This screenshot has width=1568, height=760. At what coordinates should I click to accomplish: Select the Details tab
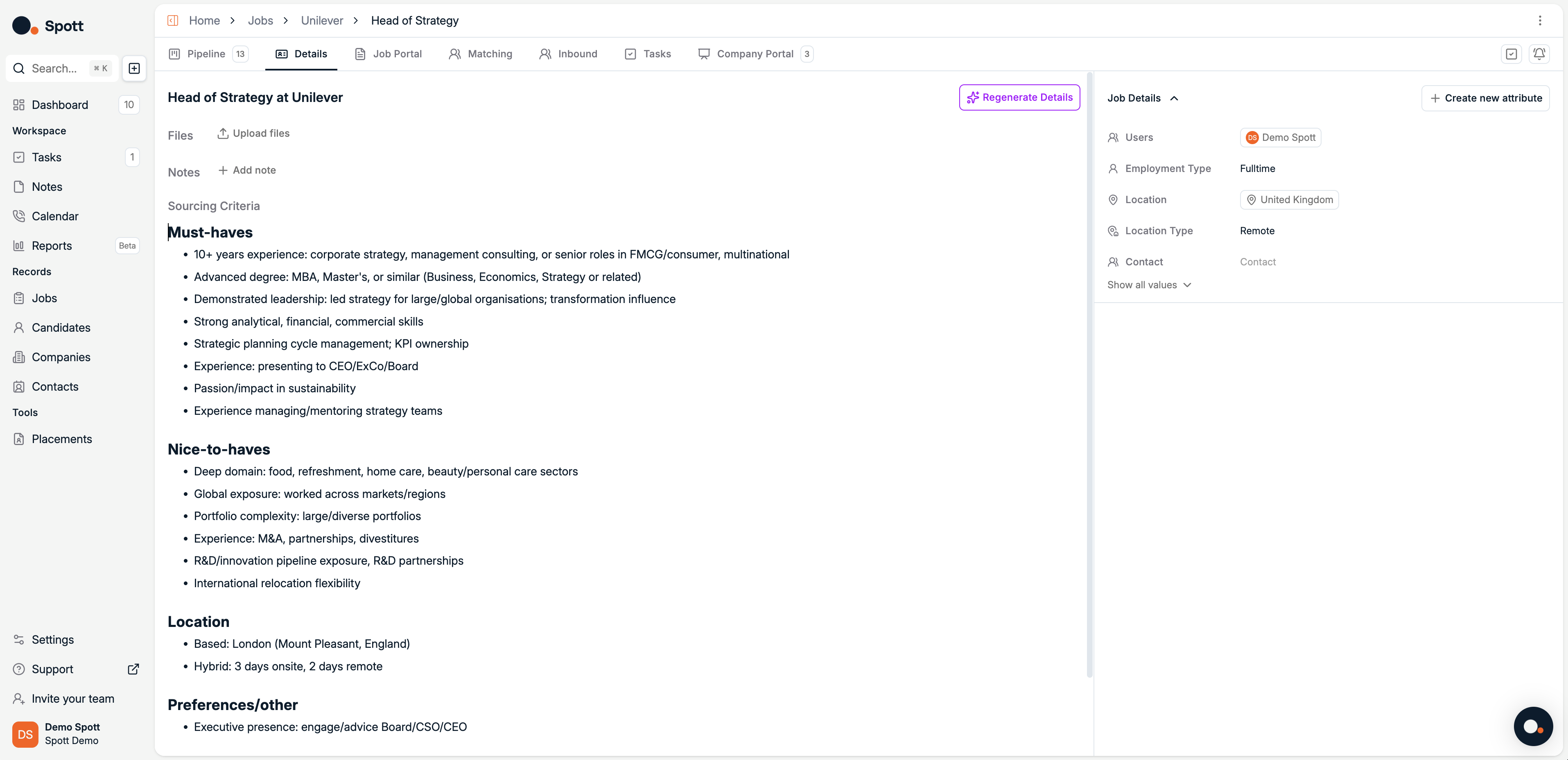[301, 54]
